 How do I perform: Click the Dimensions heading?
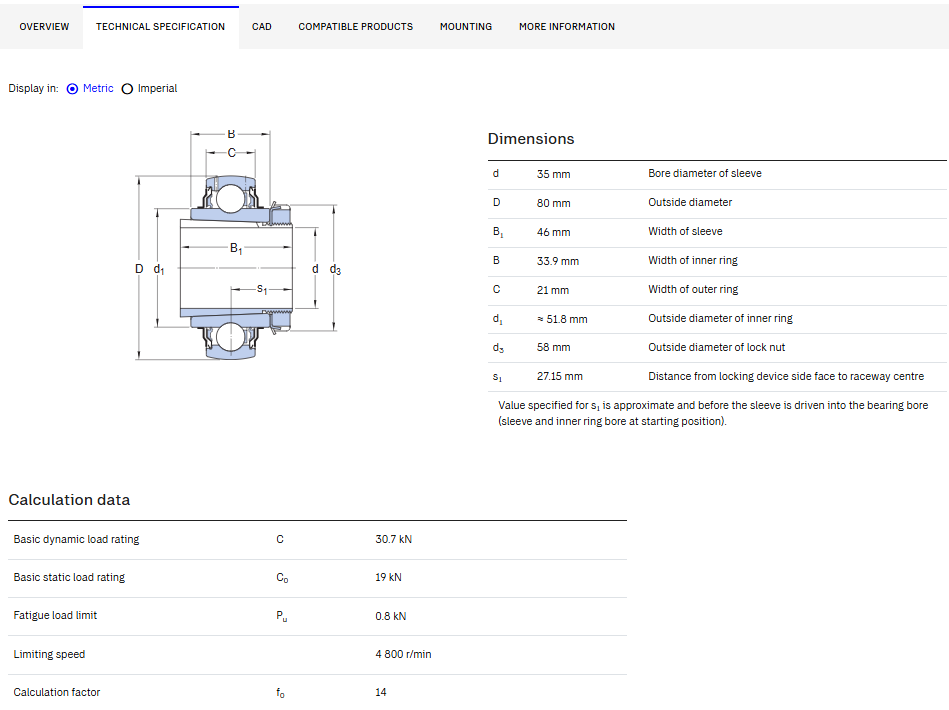point(531,139)
